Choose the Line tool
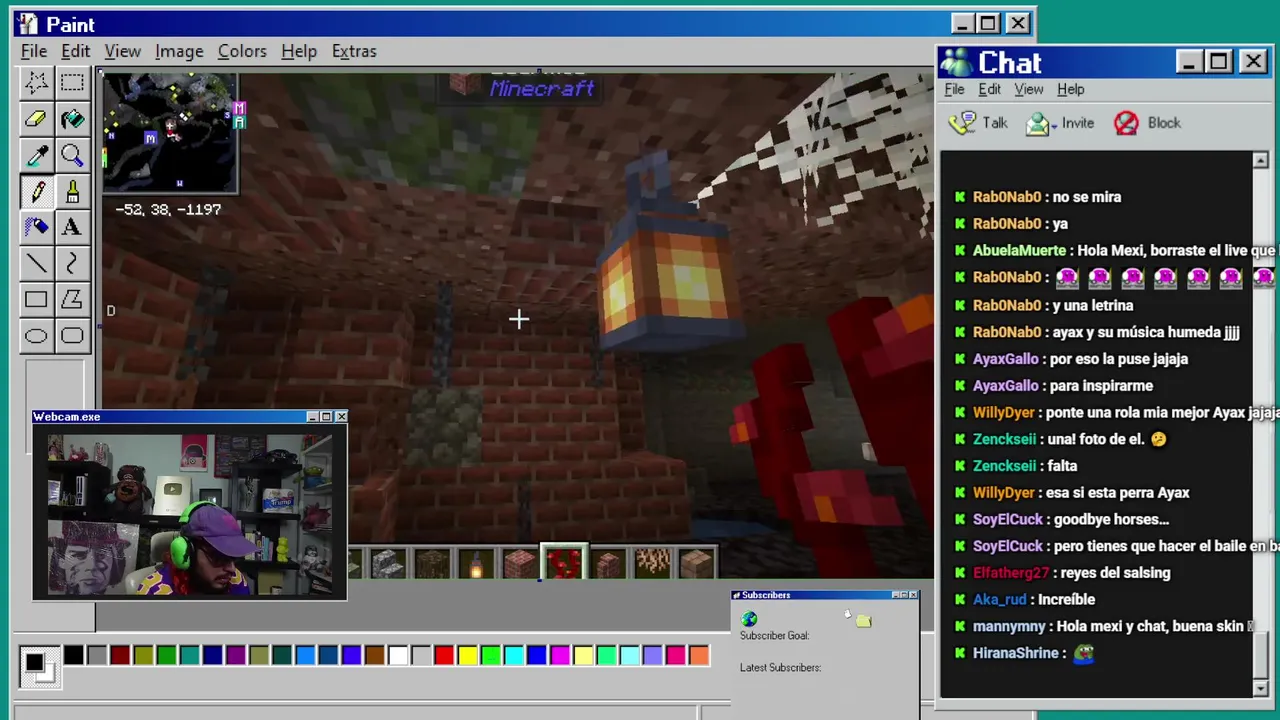The height and width of the screenshot is (720, 1280). click(37, 263)
